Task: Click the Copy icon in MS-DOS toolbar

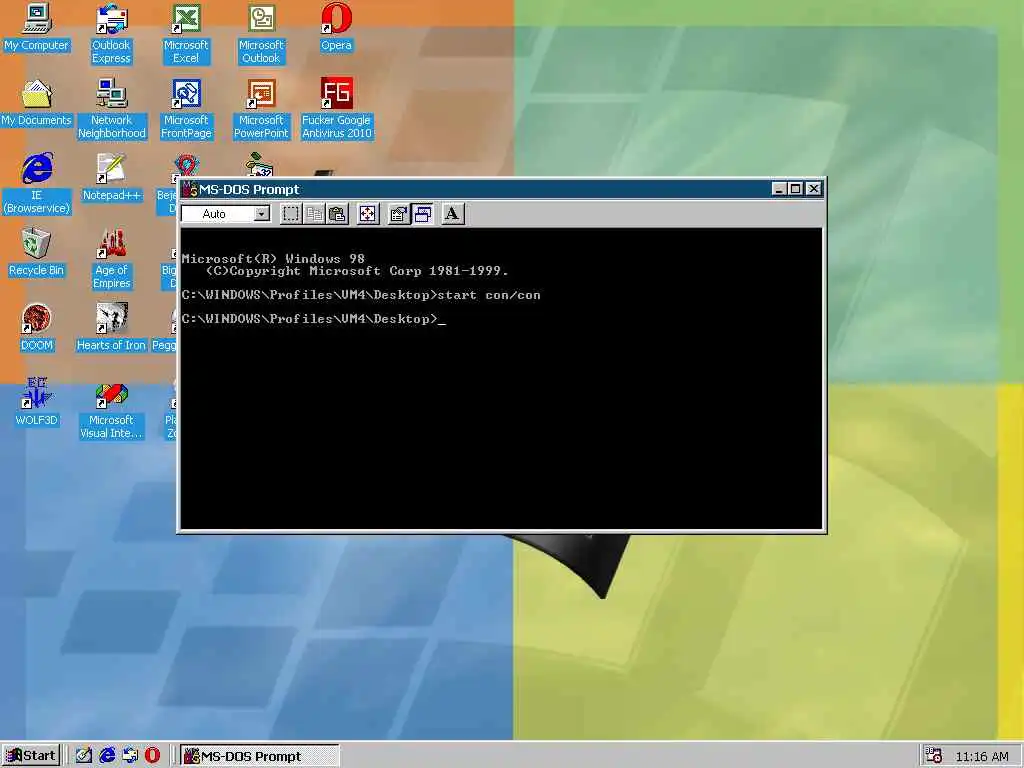Action: (x=314, y=214)
